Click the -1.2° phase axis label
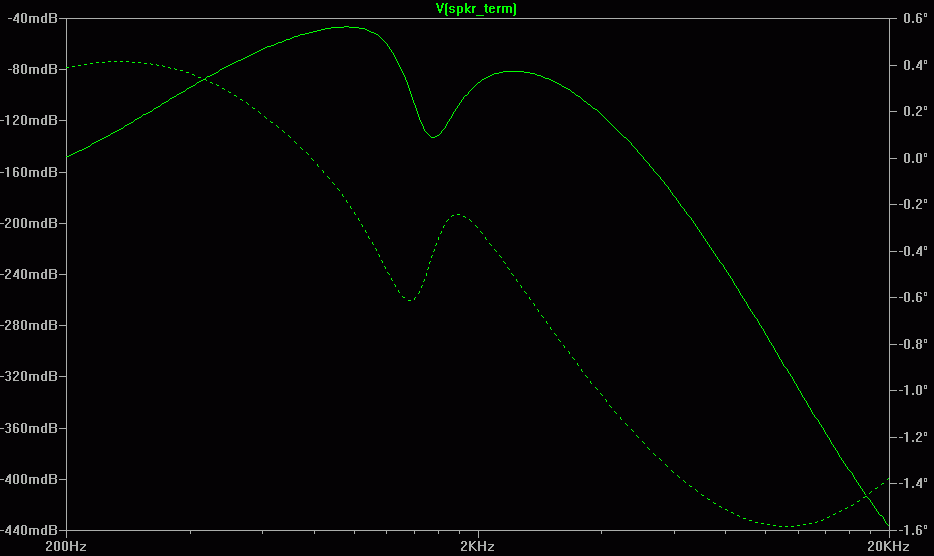The height and width of the screenshot is (556, 934). pos(913,437)
